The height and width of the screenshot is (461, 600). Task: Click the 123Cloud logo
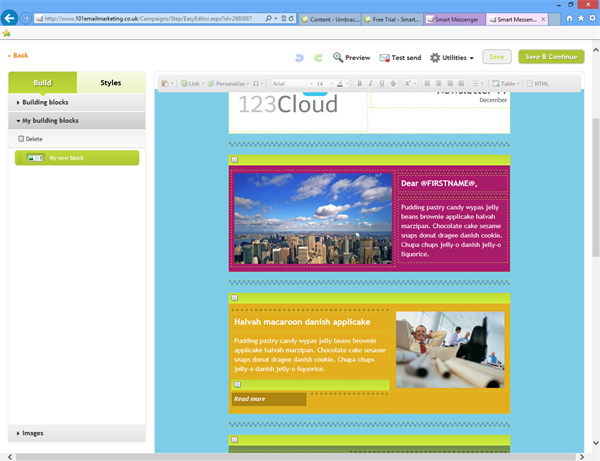click(x=288, y=104)
